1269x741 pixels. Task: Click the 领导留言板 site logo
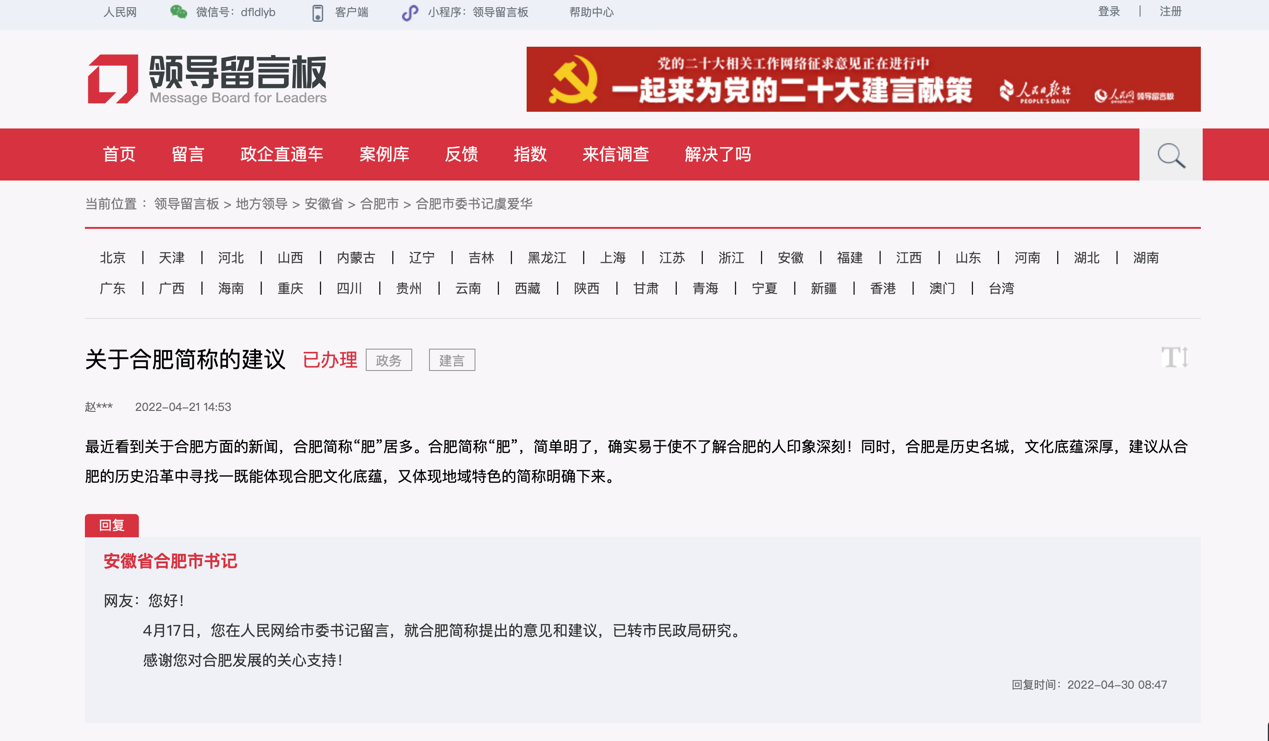[206, 80]
